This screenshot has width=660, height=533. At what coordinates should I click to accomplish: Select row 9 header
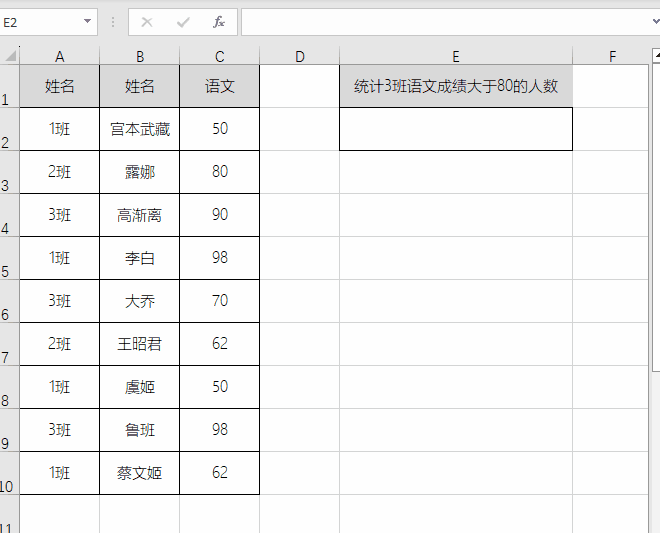9,430
